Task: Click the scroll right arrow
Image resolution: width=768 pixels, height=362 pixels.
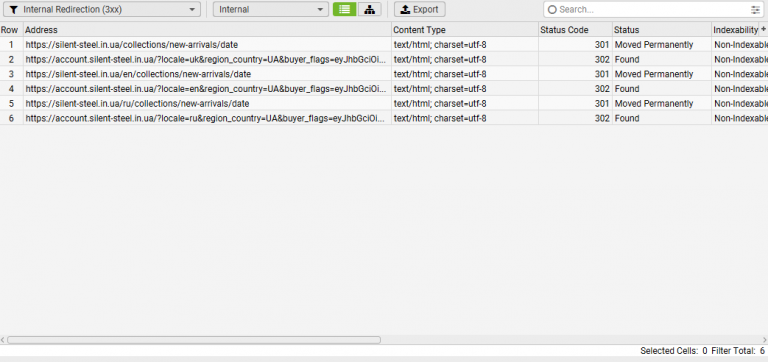Action: coord(765,339)
